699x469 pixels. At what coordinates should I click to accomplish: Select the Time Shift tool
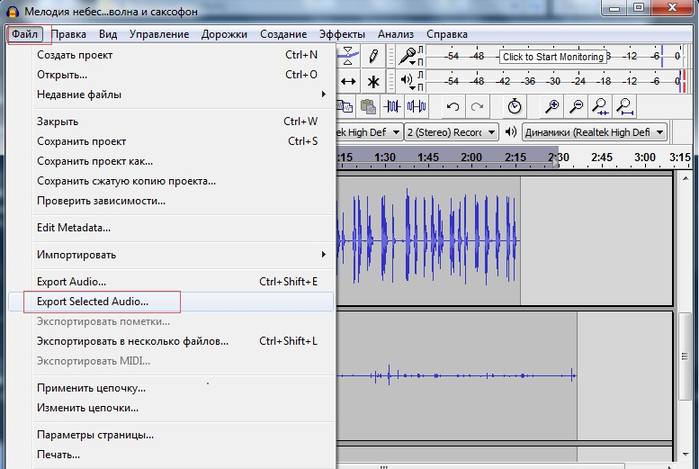coord(348,81)
